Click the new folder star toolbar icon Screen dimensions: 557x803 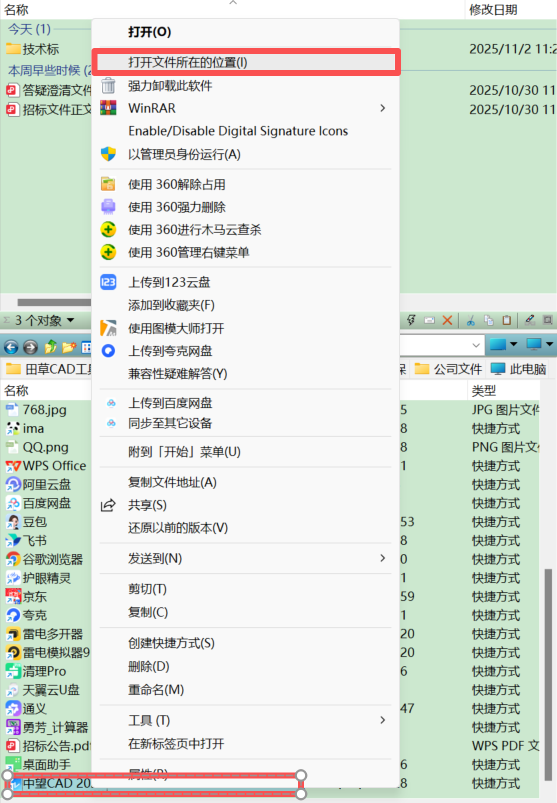click(69, 348)
